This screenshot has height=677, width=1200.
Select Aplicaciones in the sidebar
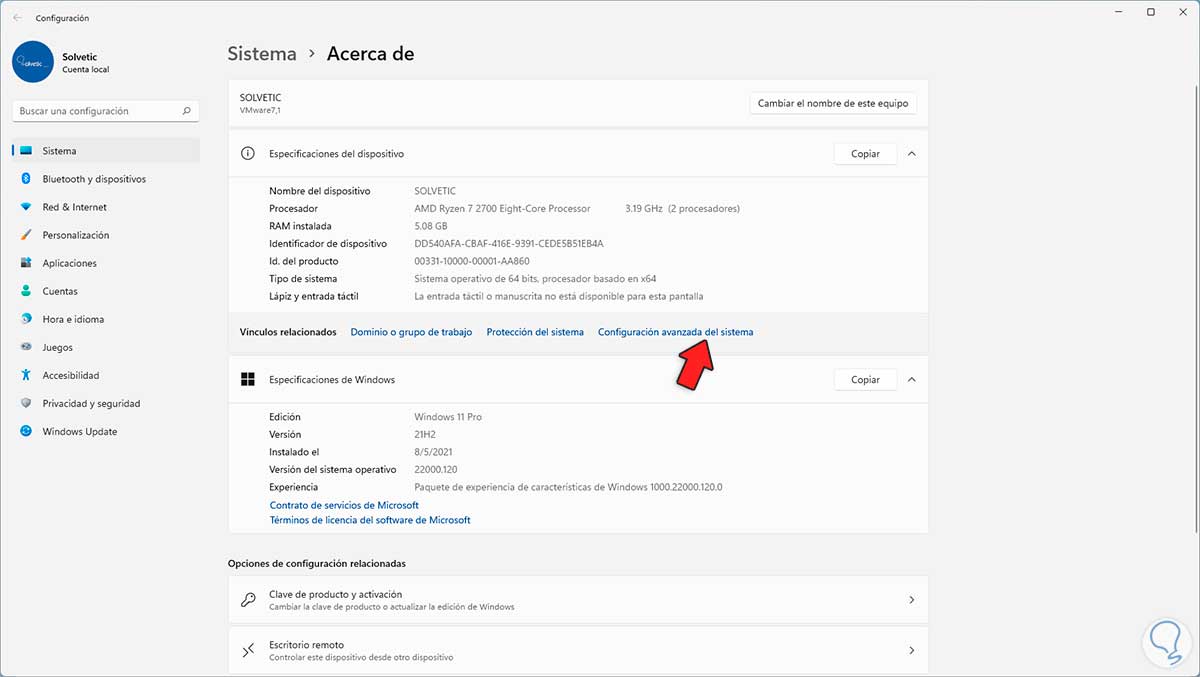coord(106,263)
